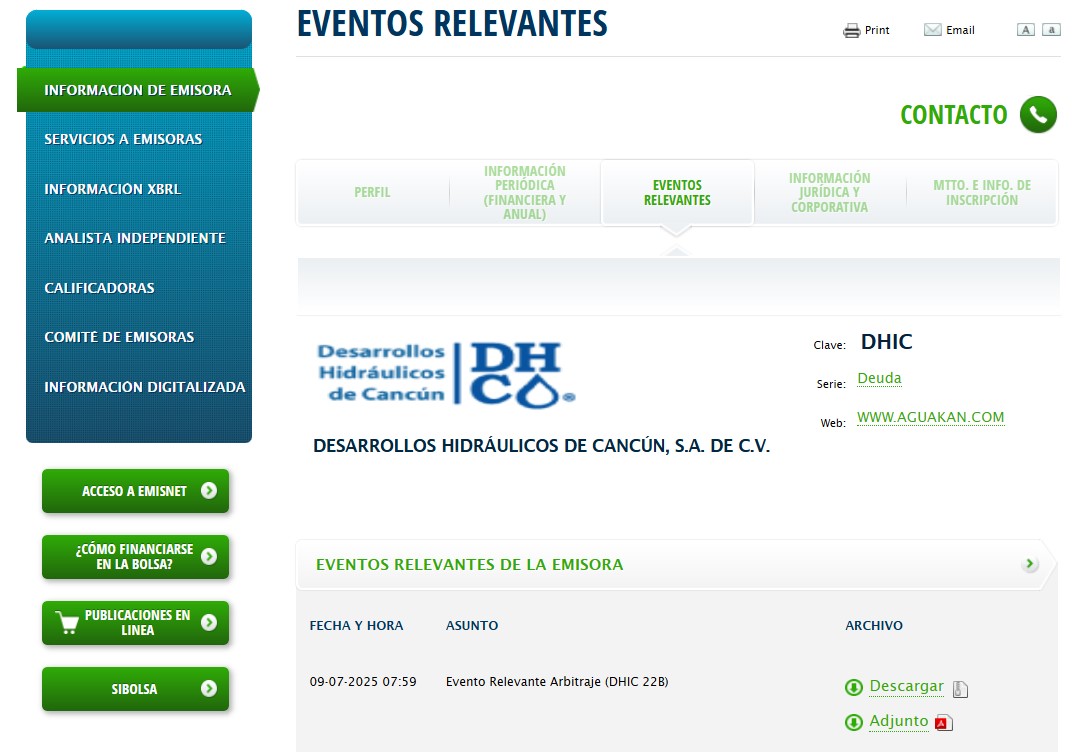
Task: Click the DHC company logo
Action: tap(446, 374)
